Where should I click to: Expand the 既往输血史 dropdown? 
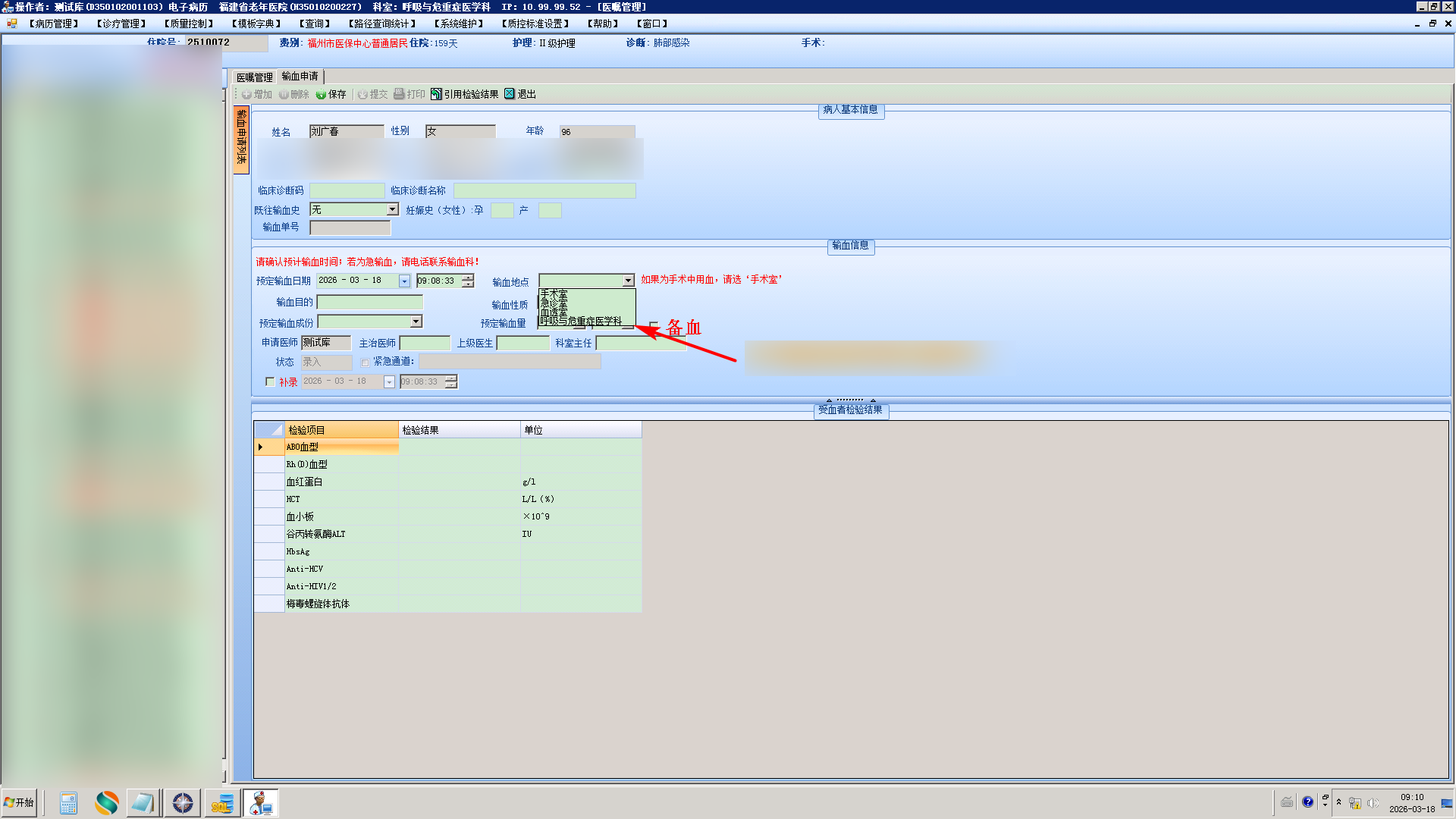click(x=393, y=209)
